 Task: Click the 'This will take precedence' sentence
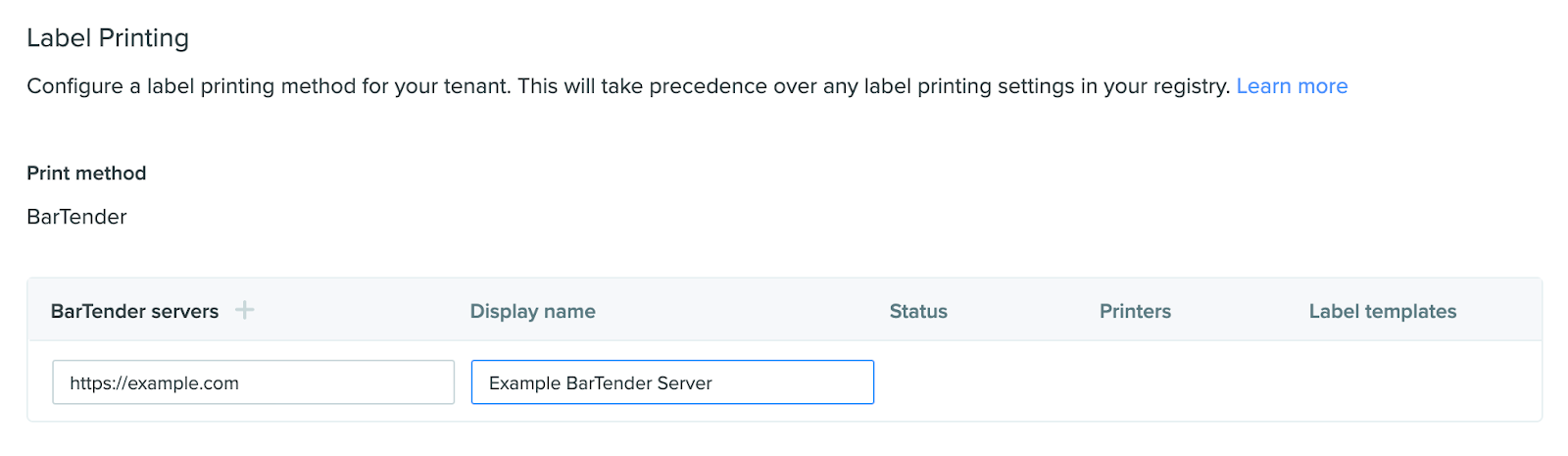click(x=872, y=86)
